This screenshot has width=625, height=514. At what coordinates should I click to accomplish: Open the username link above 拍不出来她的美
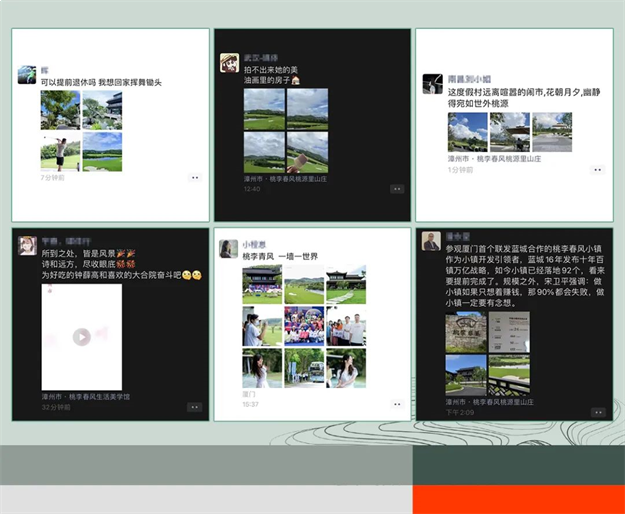261,58
